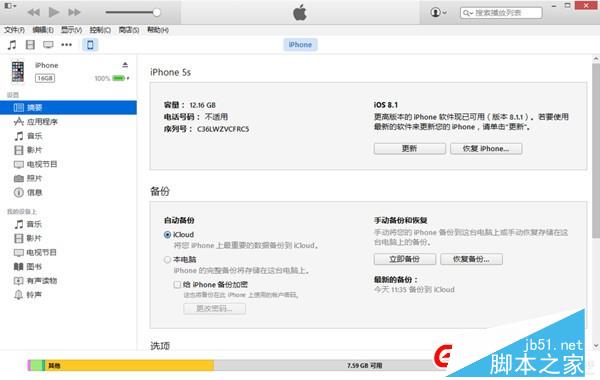Screen dimensions: 600x380
Task: Click the 恢复 iPhone... button
Action: click(486, 148)
